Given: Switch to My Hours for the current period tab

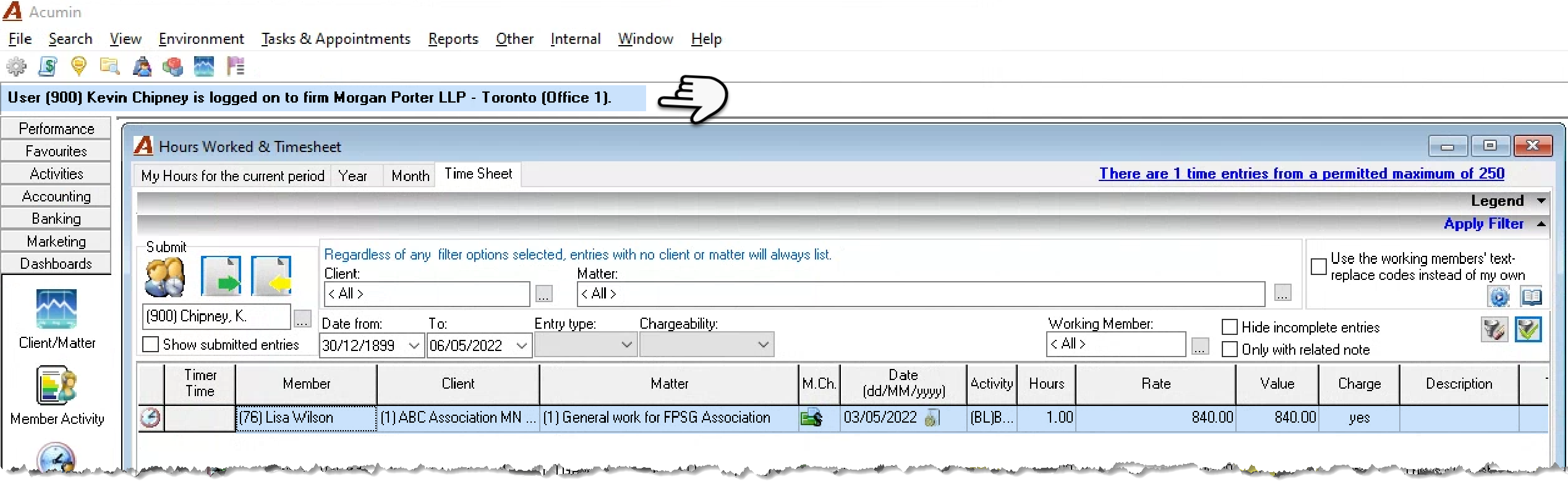Looking at the screenshot, I should [232, 176].
